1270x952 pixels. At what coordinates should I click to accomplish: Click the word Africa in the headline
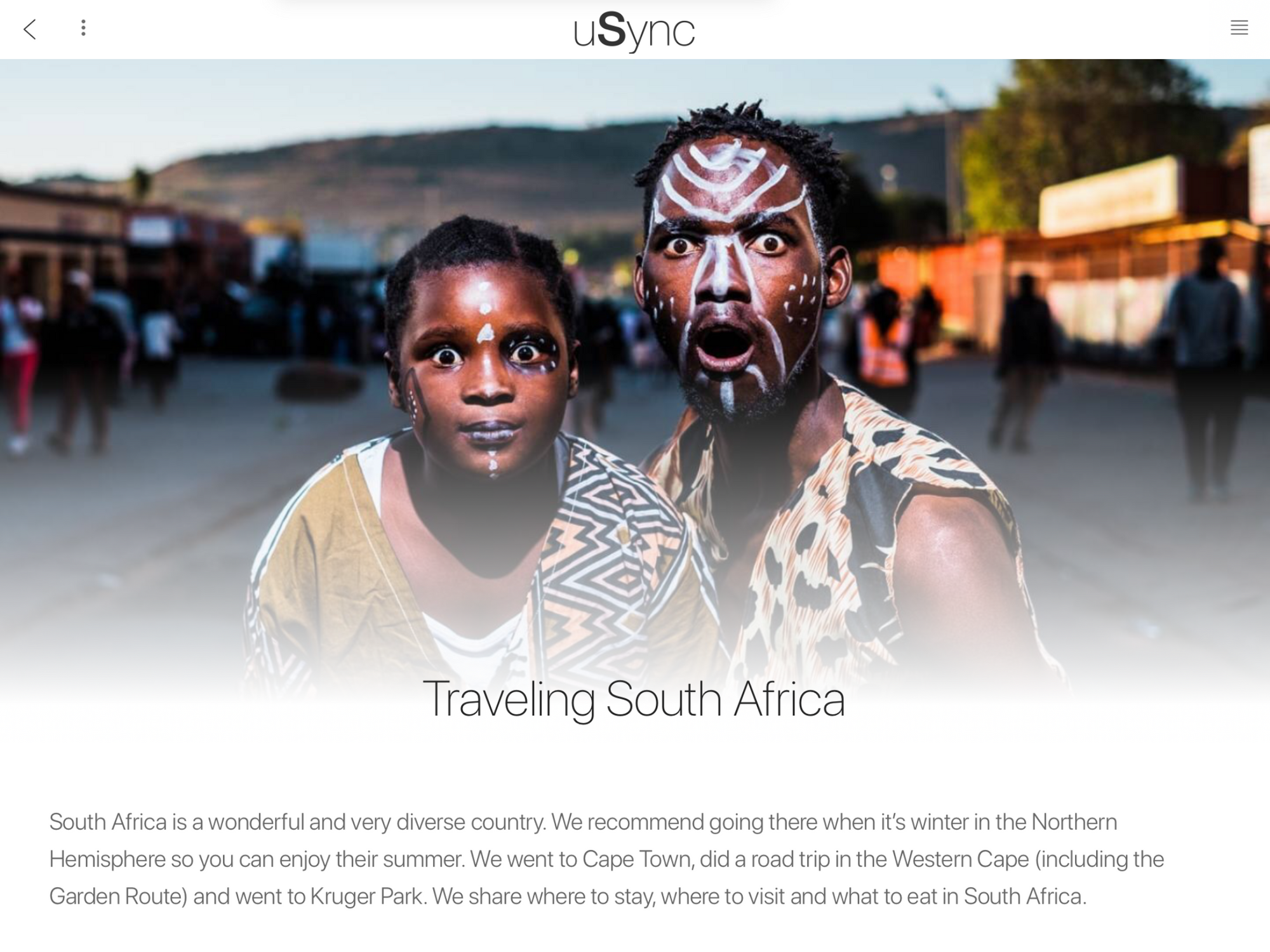click(789, 699)
